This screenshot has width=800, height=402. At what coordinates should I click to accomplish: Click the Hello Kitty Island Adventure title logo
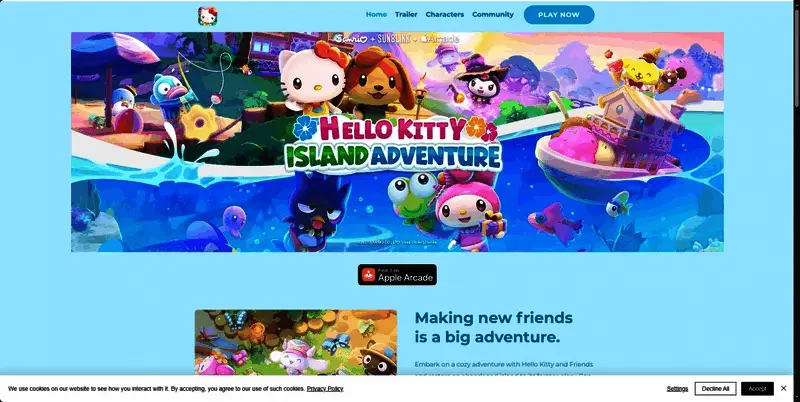tap(393, 142)
